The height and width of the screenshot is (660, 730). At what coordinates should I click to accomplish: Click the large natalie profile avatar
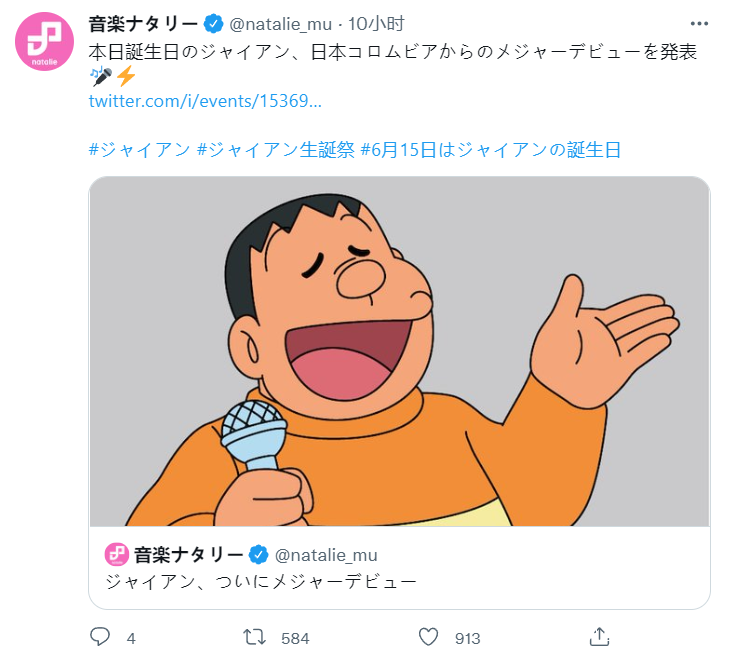tap(44, 43)
